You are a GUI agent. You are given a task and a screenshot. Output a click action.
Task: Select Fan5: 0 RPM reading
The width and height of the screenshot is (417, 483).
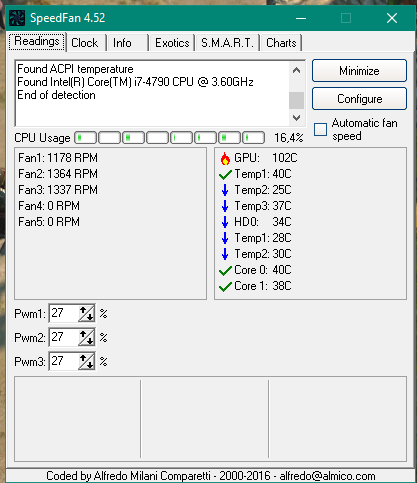49,222
